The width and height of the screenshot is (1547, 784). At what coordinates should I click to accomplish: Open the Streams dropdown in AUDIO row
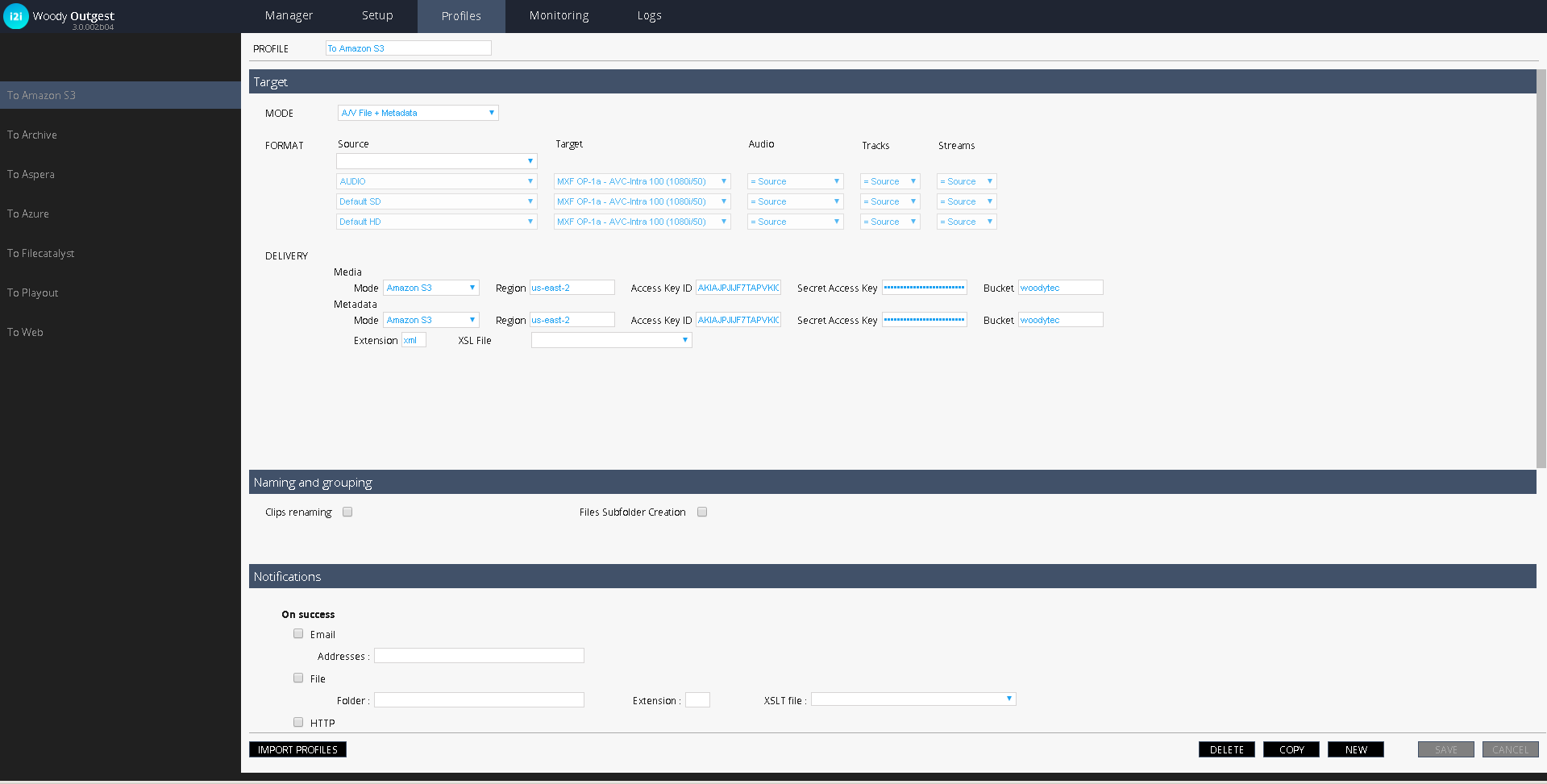coord(967,181)
